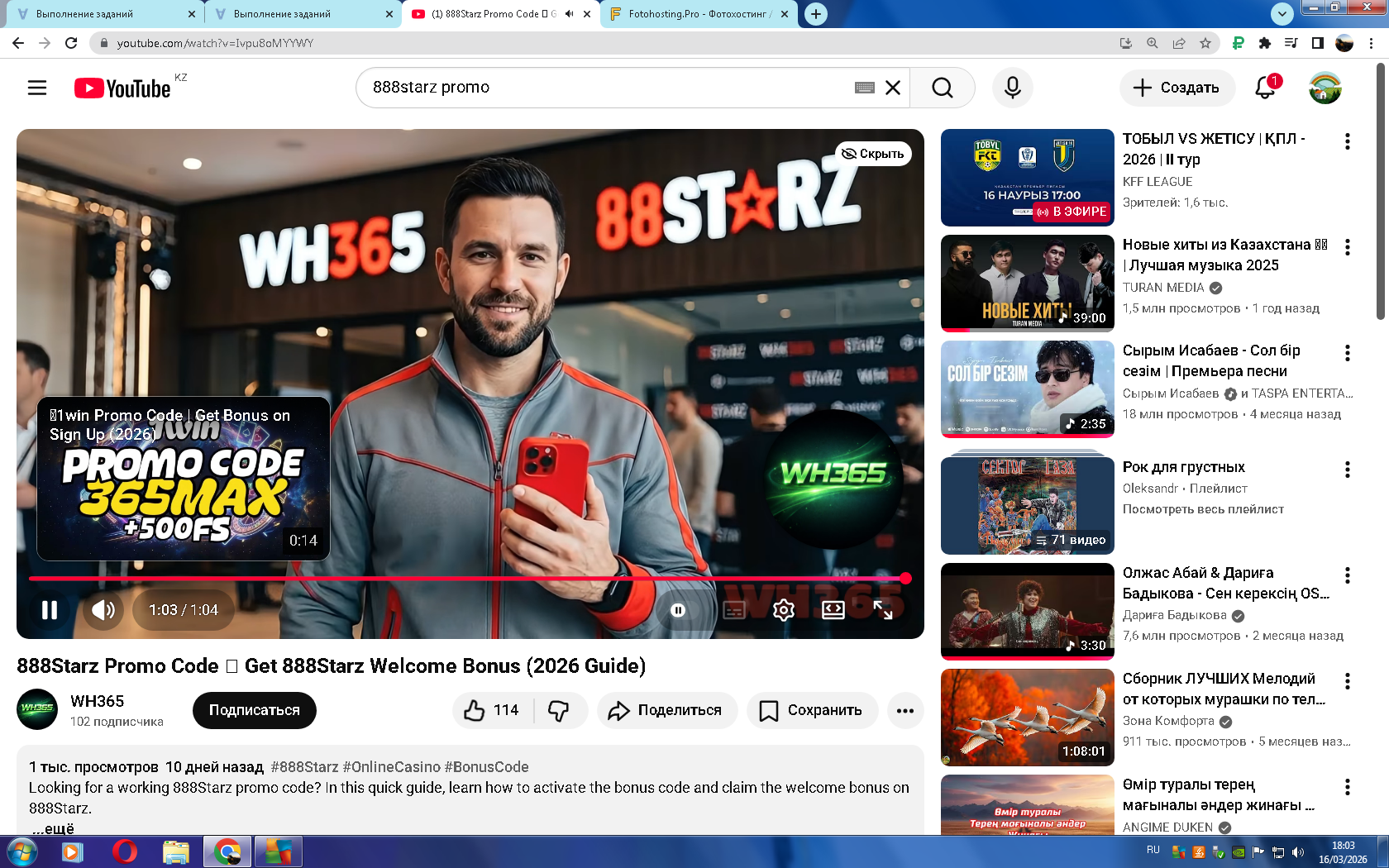This screenshot has width=1389, height=868.
Task: Reload the YouTube page
Action: point(71,43)
